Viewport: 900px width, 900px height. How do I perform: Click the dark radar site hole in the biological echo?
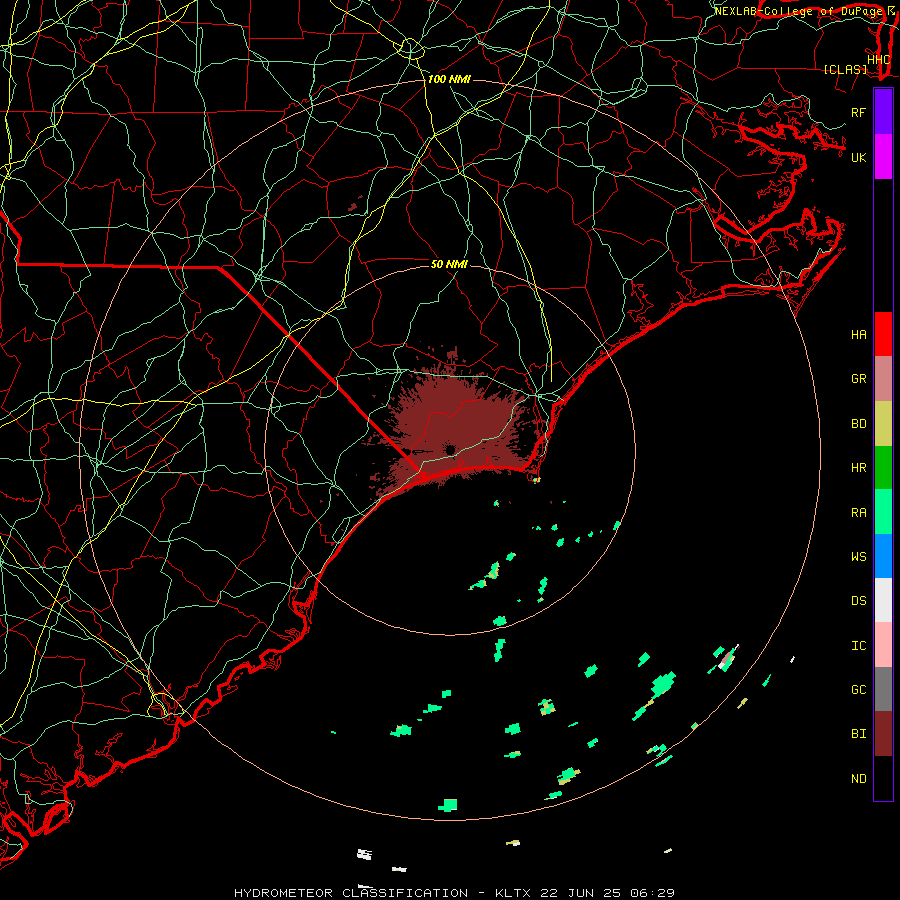click(x=449, y=449)
